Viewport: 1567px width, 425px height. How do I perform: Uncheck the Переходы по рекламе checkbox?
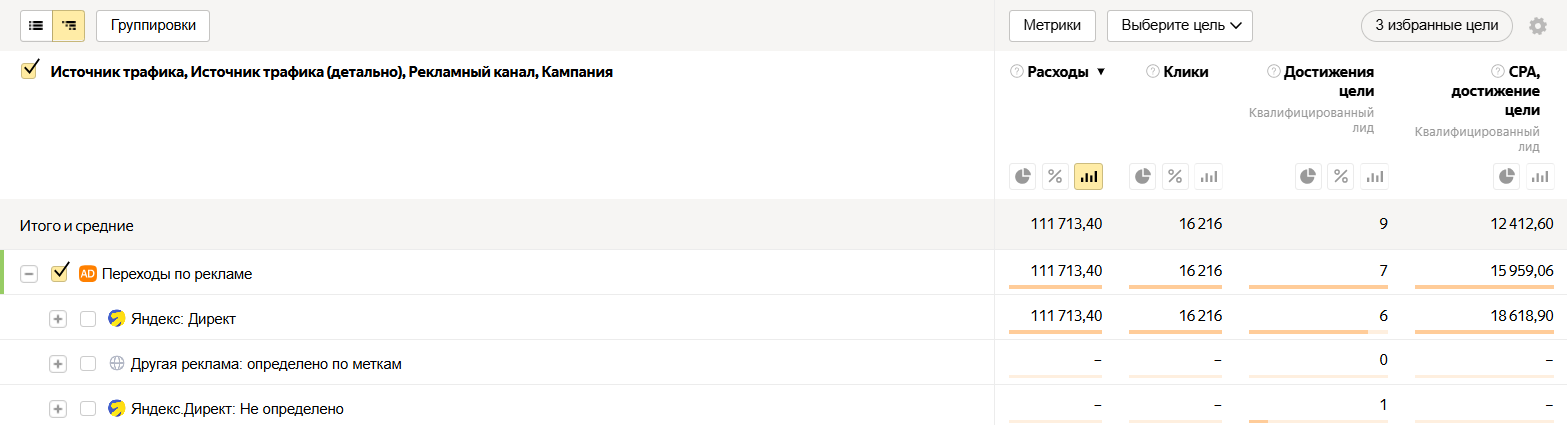click(x=59, y=272)
